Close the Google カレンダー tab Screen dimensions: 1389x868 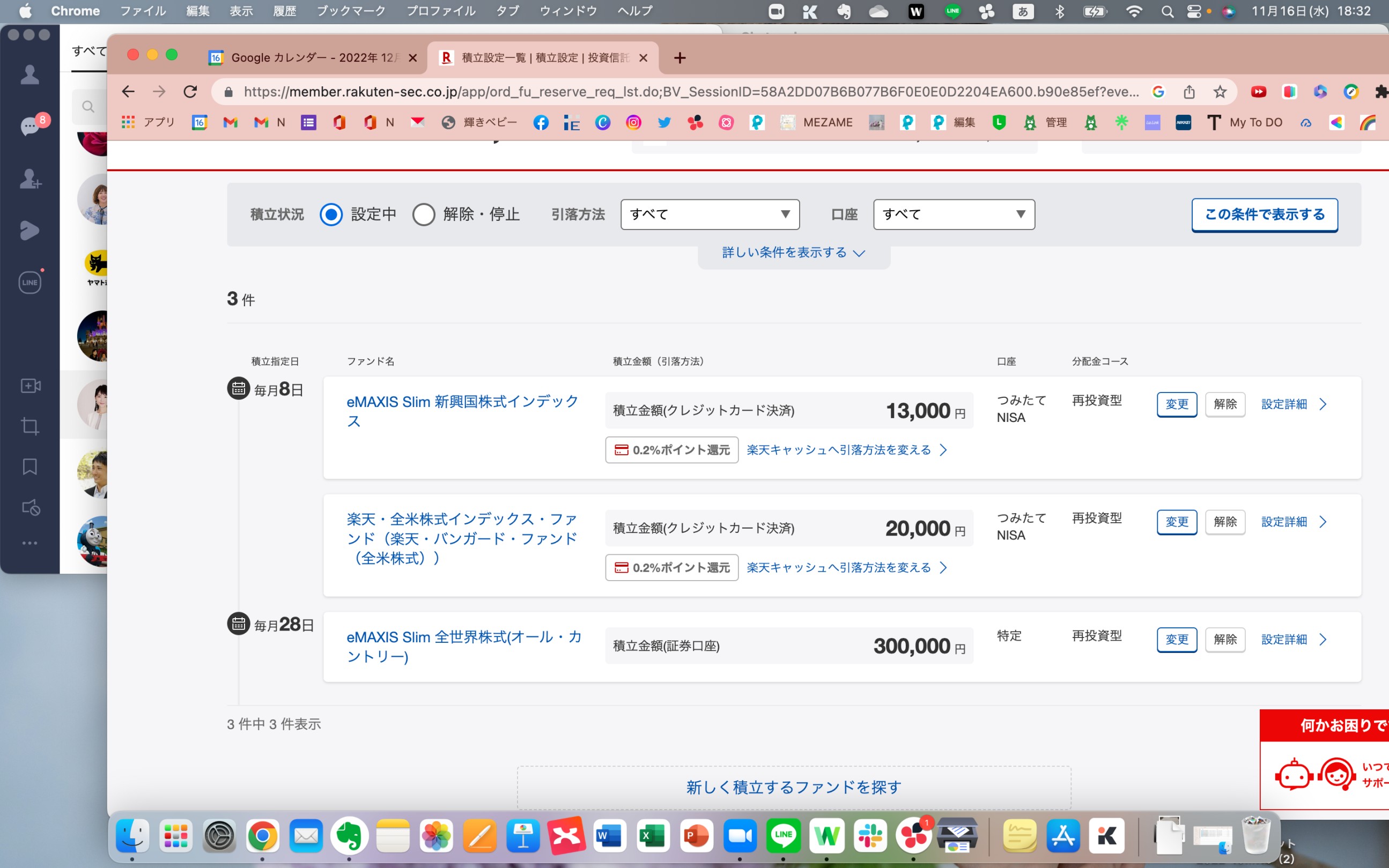412,58
